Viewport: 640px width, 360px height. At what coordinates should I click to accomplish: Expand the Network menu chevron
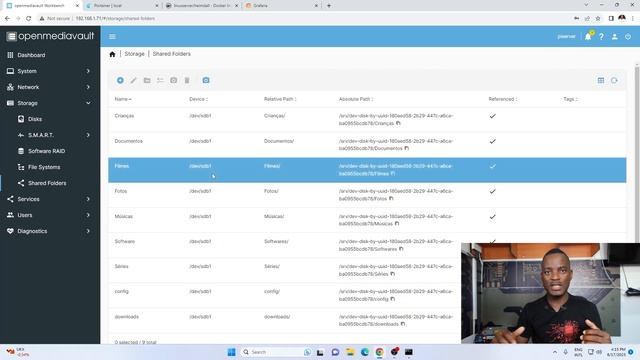(x=88, y=87)
